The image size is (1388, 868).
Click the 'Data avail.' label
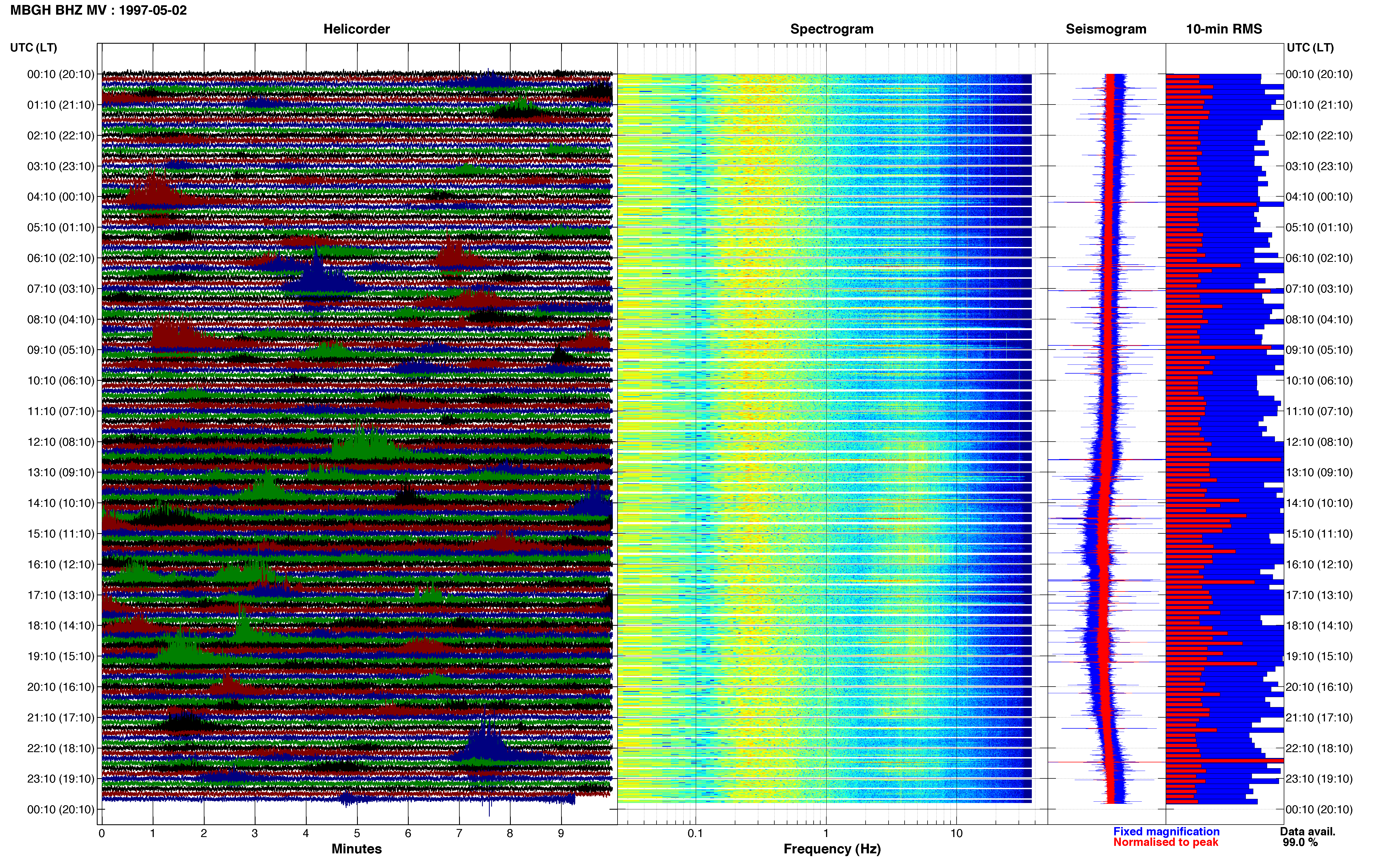tap(1308, 832)
